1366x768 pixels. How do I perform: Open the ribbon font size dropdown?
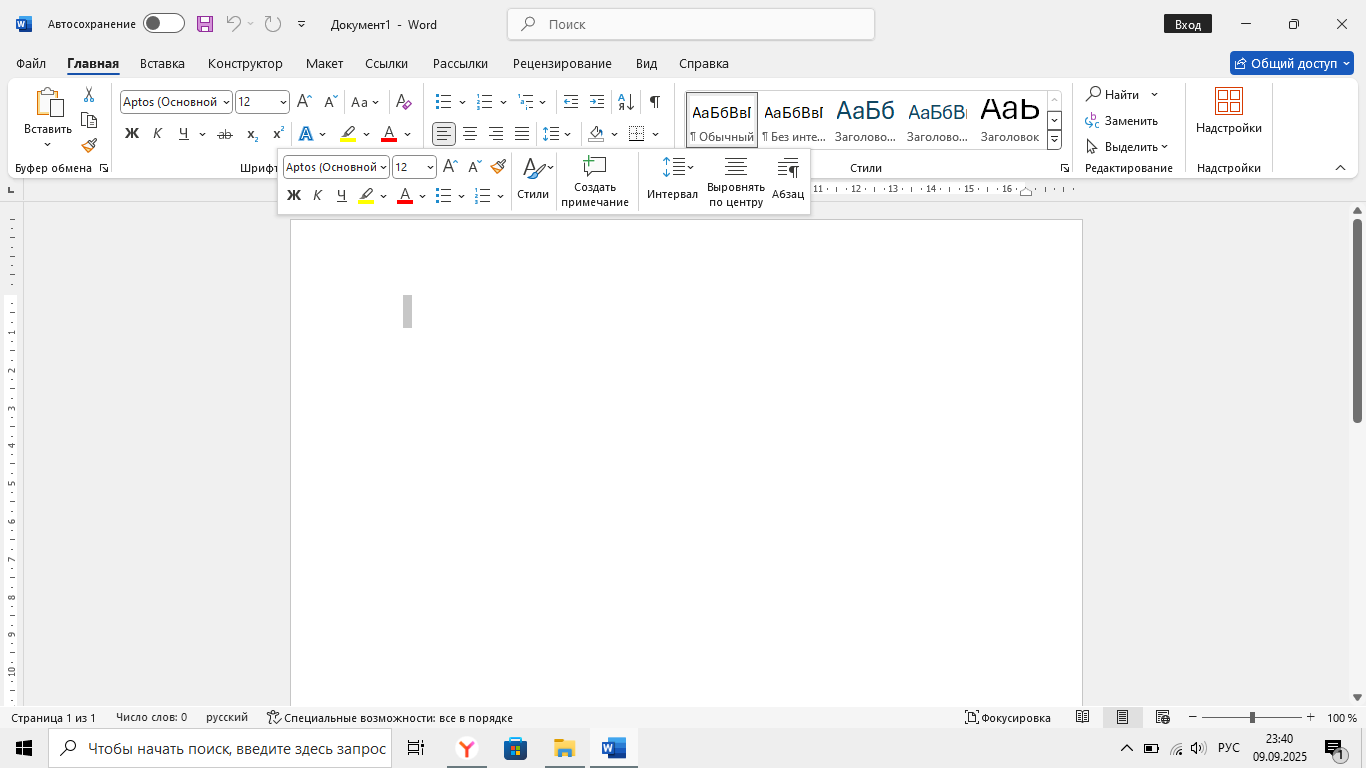click(x=283, y=102)
